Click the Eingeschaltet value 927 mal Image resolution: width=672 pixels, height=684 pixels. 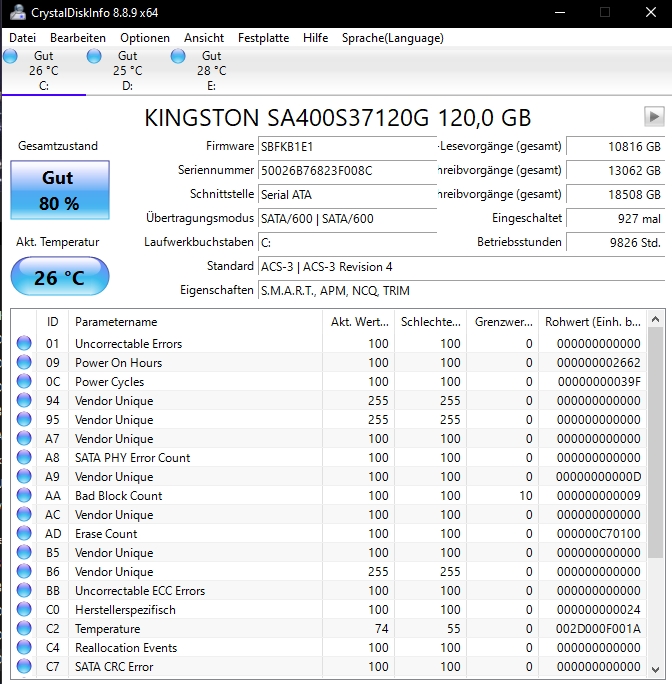click(616, 219)
